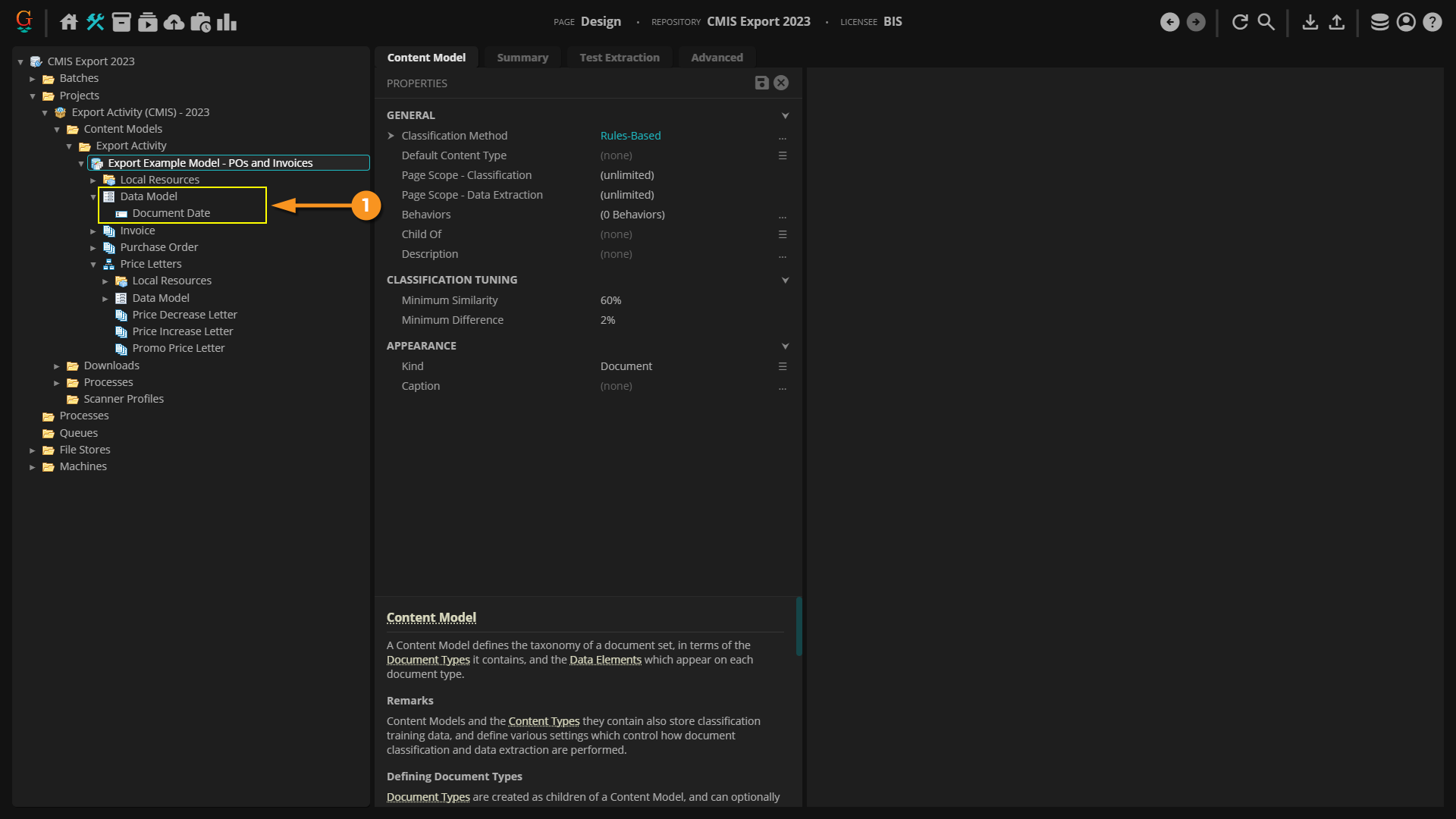Viewport: 1456px width, 819px height.
Task: Expand the Purchase Order tree node
Action: click(x=93, y=248)
